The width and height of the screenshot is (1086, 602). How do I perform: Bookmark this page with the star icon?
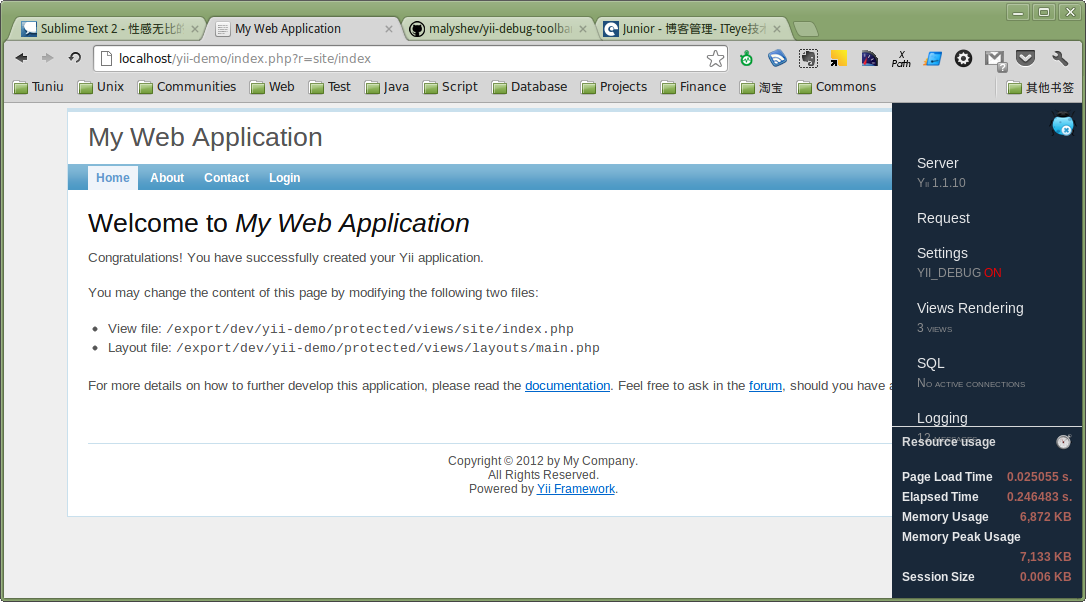pyautogui.click(x=715, y=58)
